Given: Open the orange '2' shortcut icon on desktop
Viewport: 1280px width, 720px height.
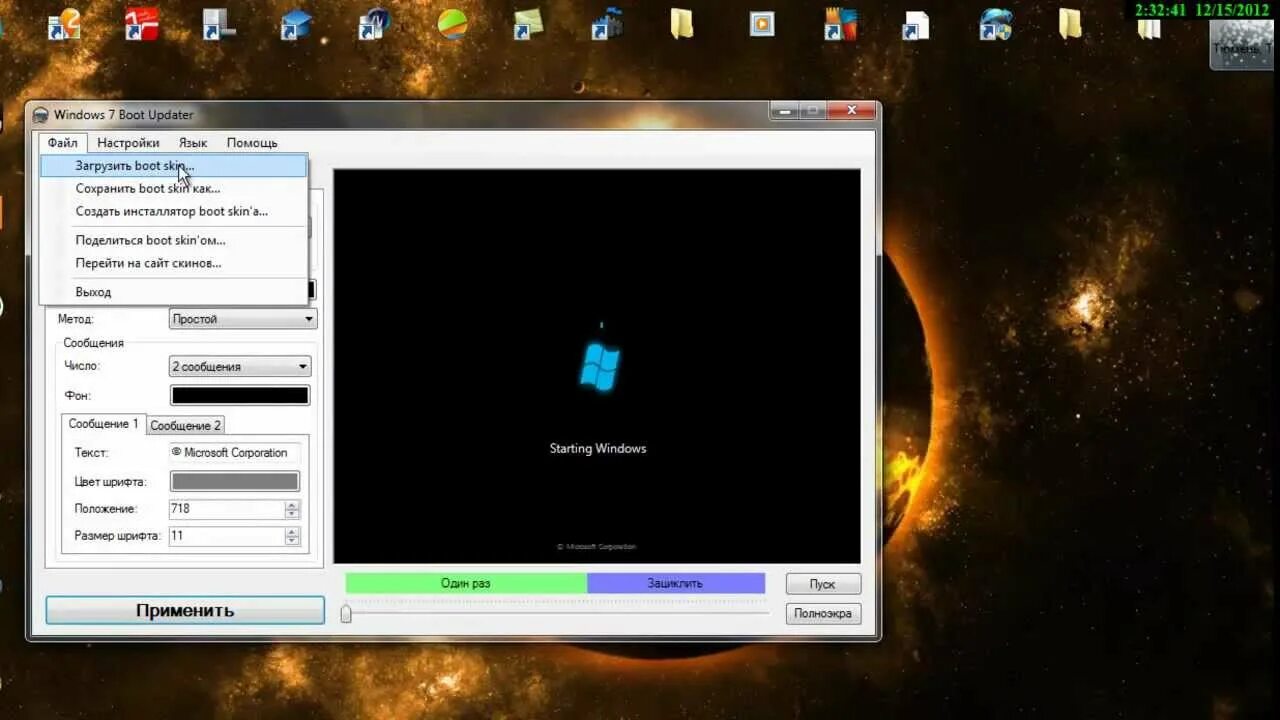Looking at the screenshot, I should [x=65, y=23].
